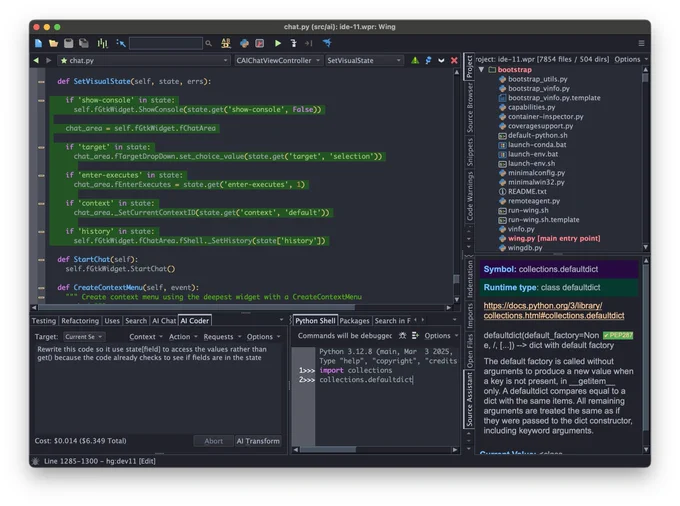680x506 pixels.
Task: Select the Code Warnings vertical tab
Action: pyautogui.click(x=470, y=196)
